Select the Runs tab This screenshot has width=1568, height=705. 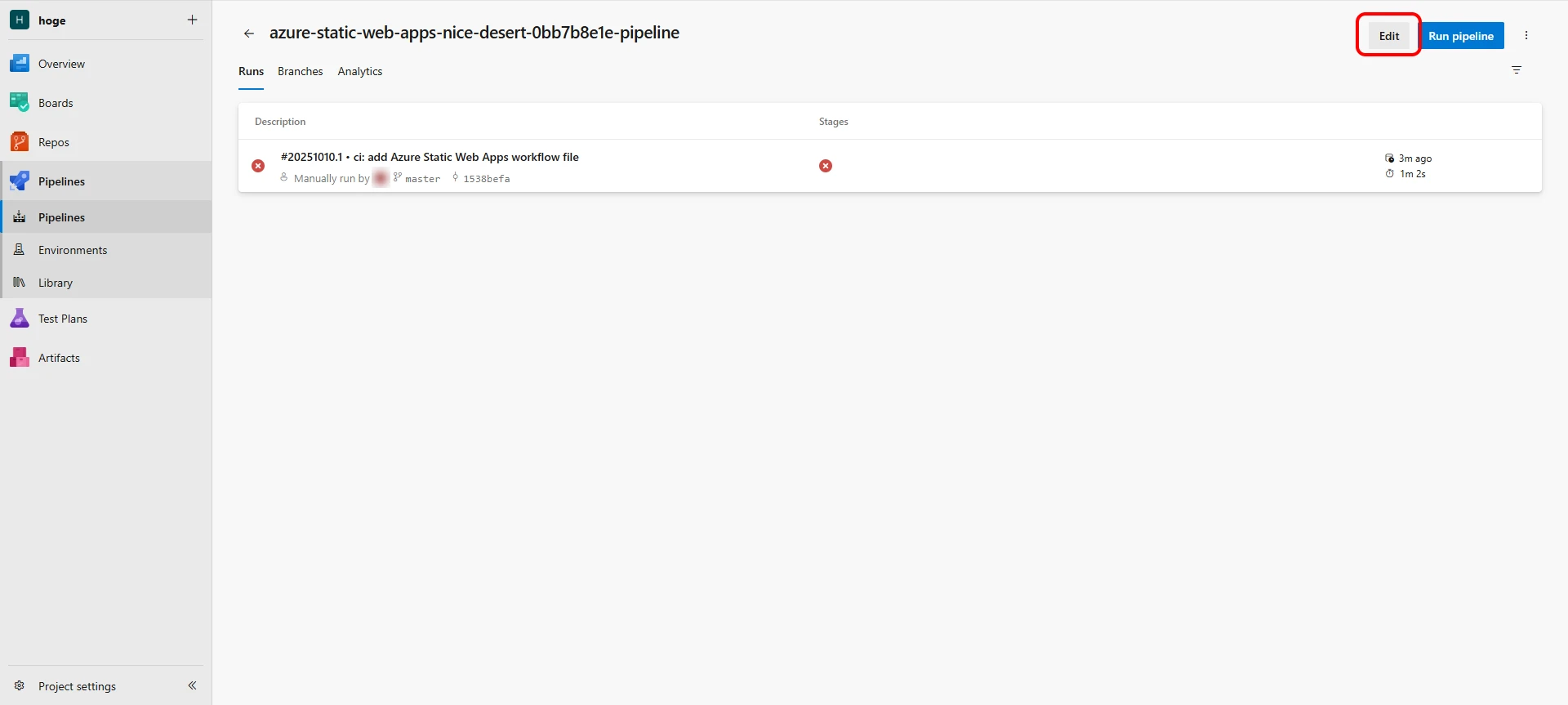point(251,71)
